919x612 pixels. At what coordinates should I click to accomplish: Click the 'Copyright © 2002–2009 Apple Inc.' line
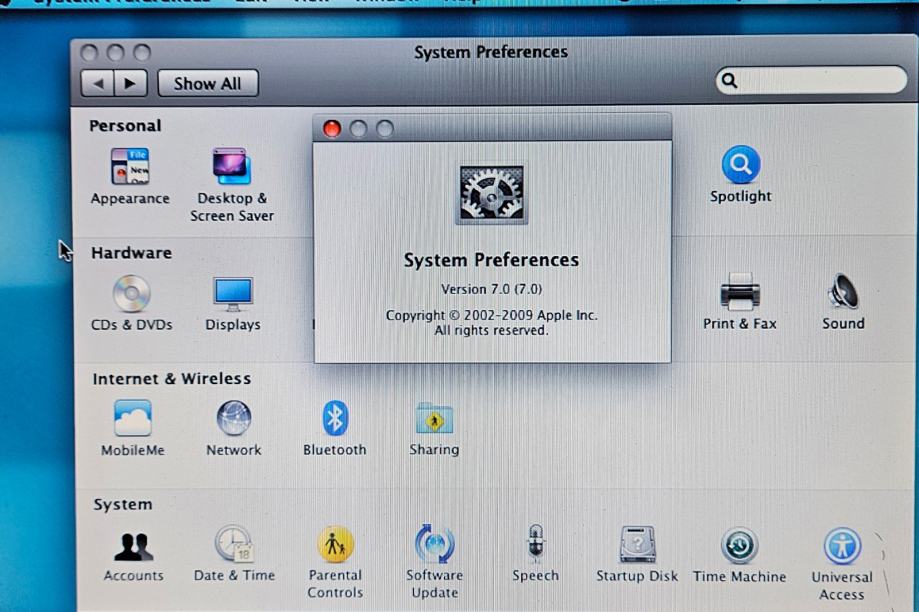pyautogui.click(x=491, y=315)
